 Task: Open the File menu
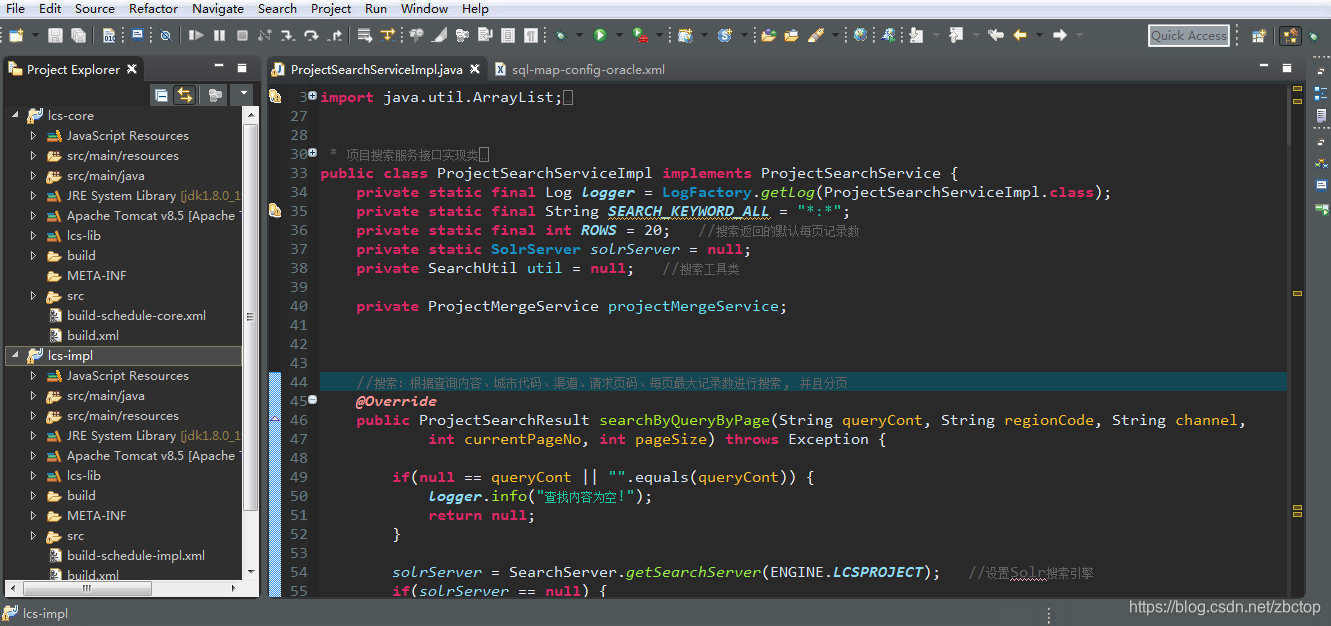coord(16,8)
